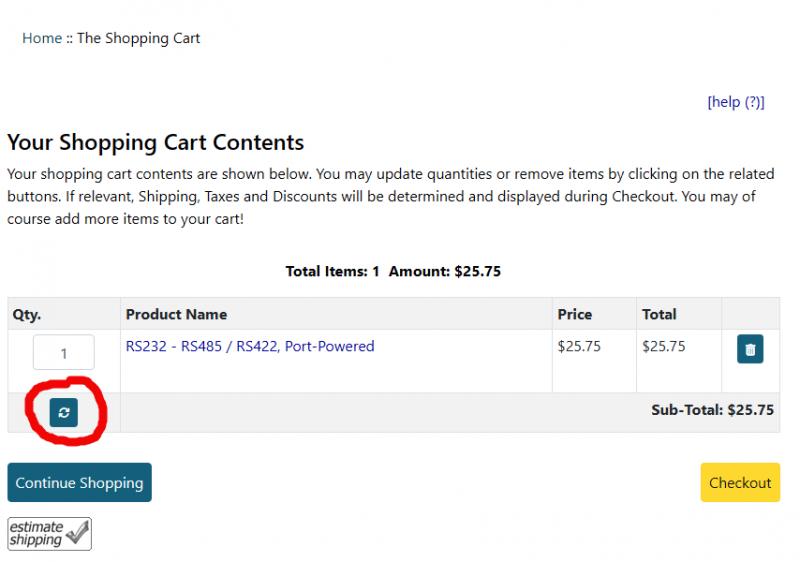Click the Your Shopping Cart Contents heading
This screenshot has width=800, height=562.
coord(156,142)
